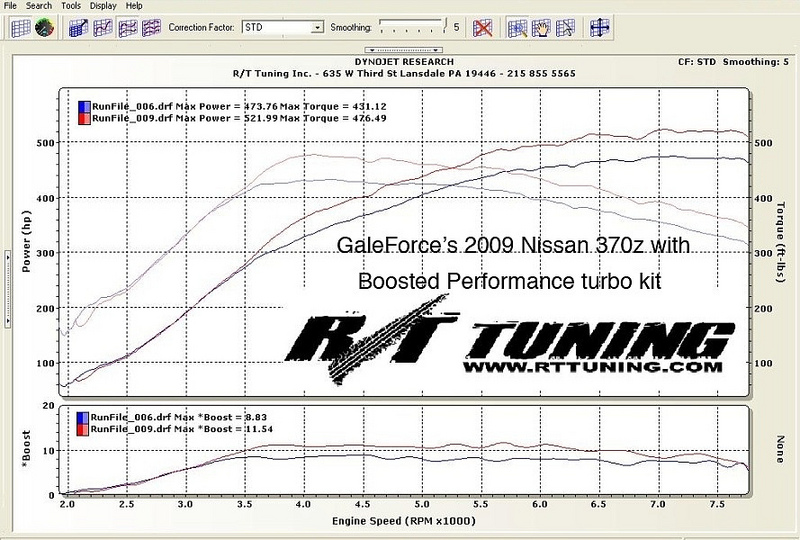This screenshot has height=540, width=800.
Task: Click the R/T Tuning Inc. address line
Action: (404, 73)
